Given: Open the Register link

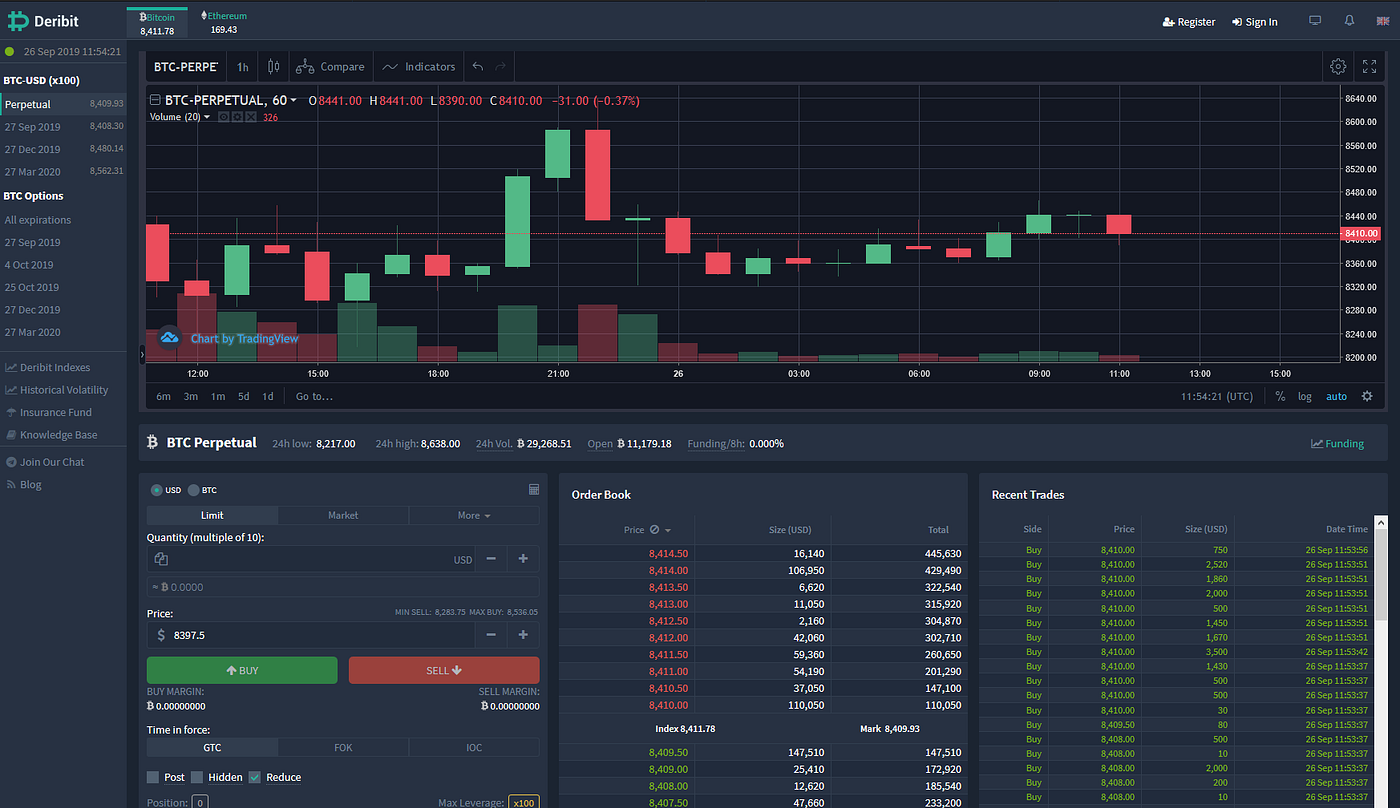Looking at the screenshot, I should (1189, 21).
